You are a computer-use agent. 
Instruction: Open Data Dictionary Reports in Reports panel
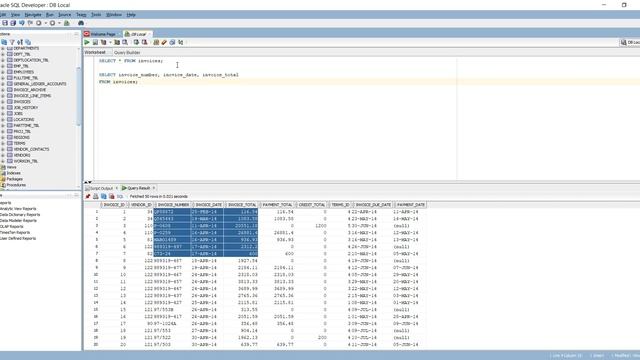pos(20,215)
